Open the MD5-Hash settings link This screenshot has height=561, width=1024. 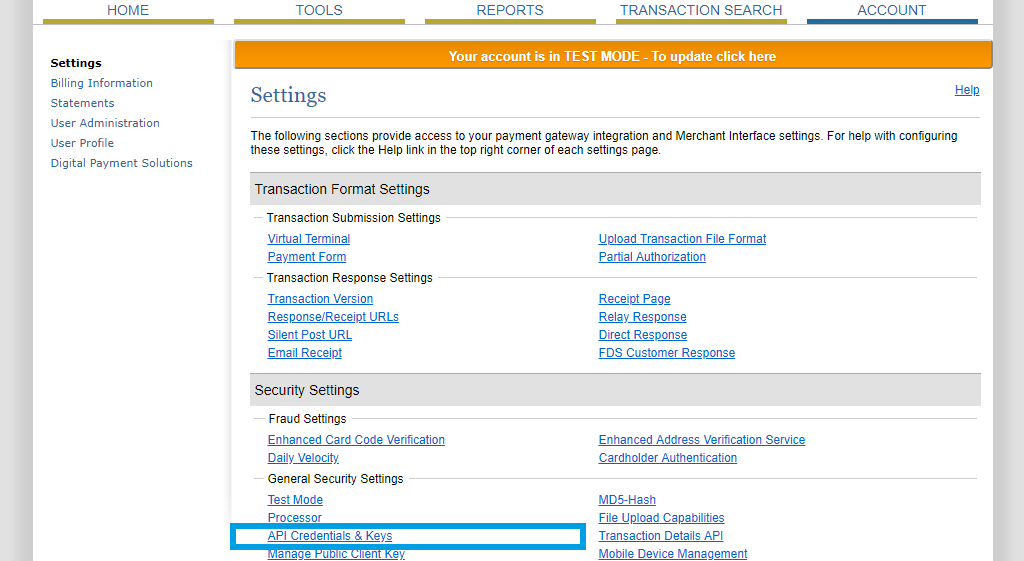tap(627, 500)
